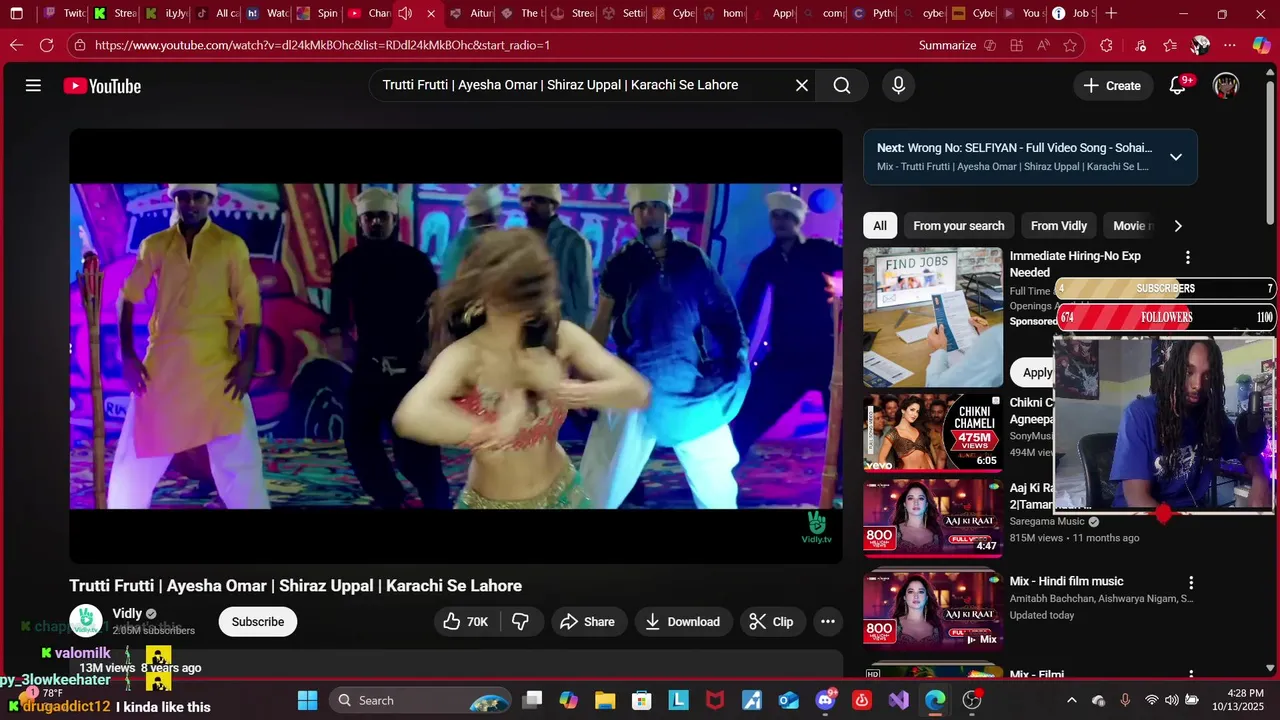This screenshot has width=1280, height=720.
Task: Open more actions under the video
Action: coord(828,621)
